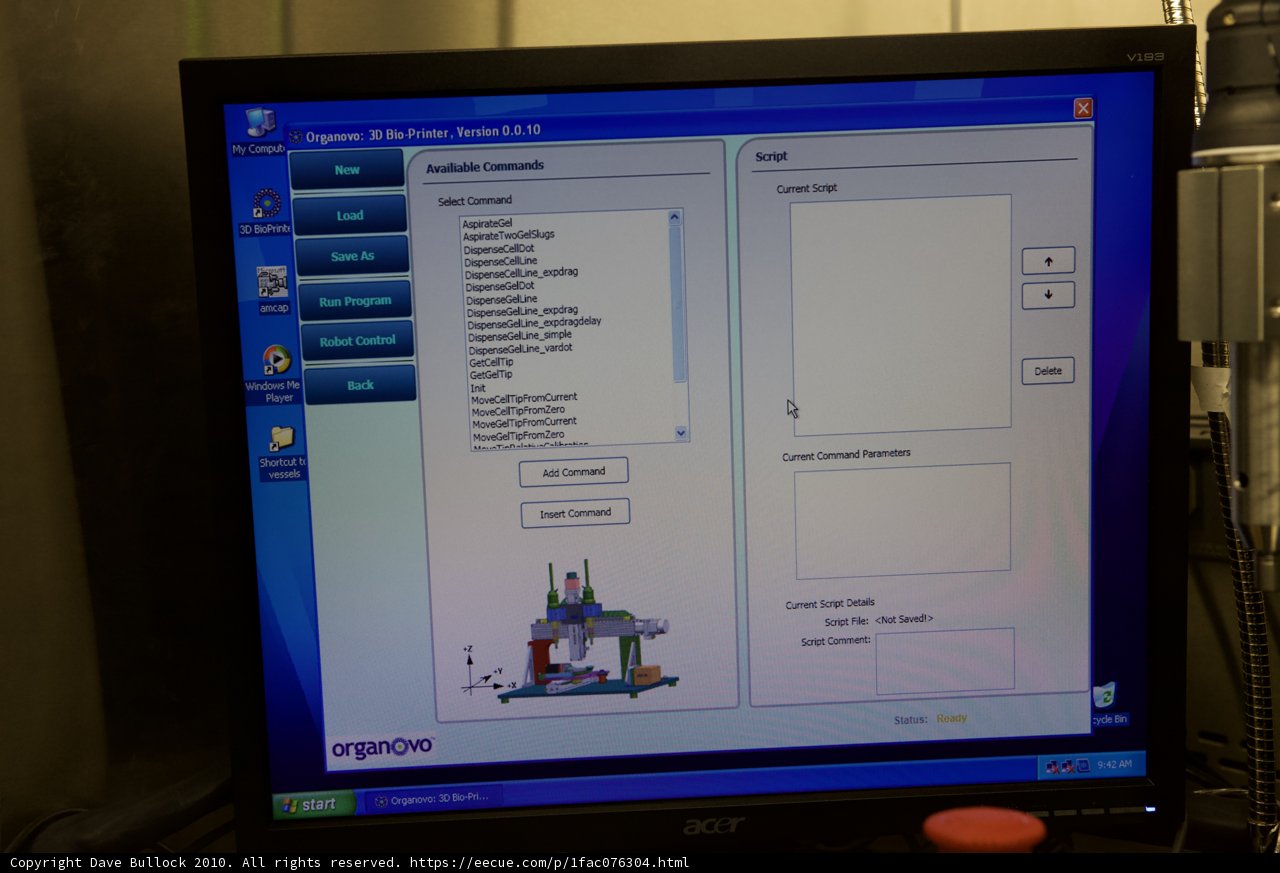This screenshot has height=873, width=1280.
Task: Click the Delete button
Action: [x=1048, y=371]
